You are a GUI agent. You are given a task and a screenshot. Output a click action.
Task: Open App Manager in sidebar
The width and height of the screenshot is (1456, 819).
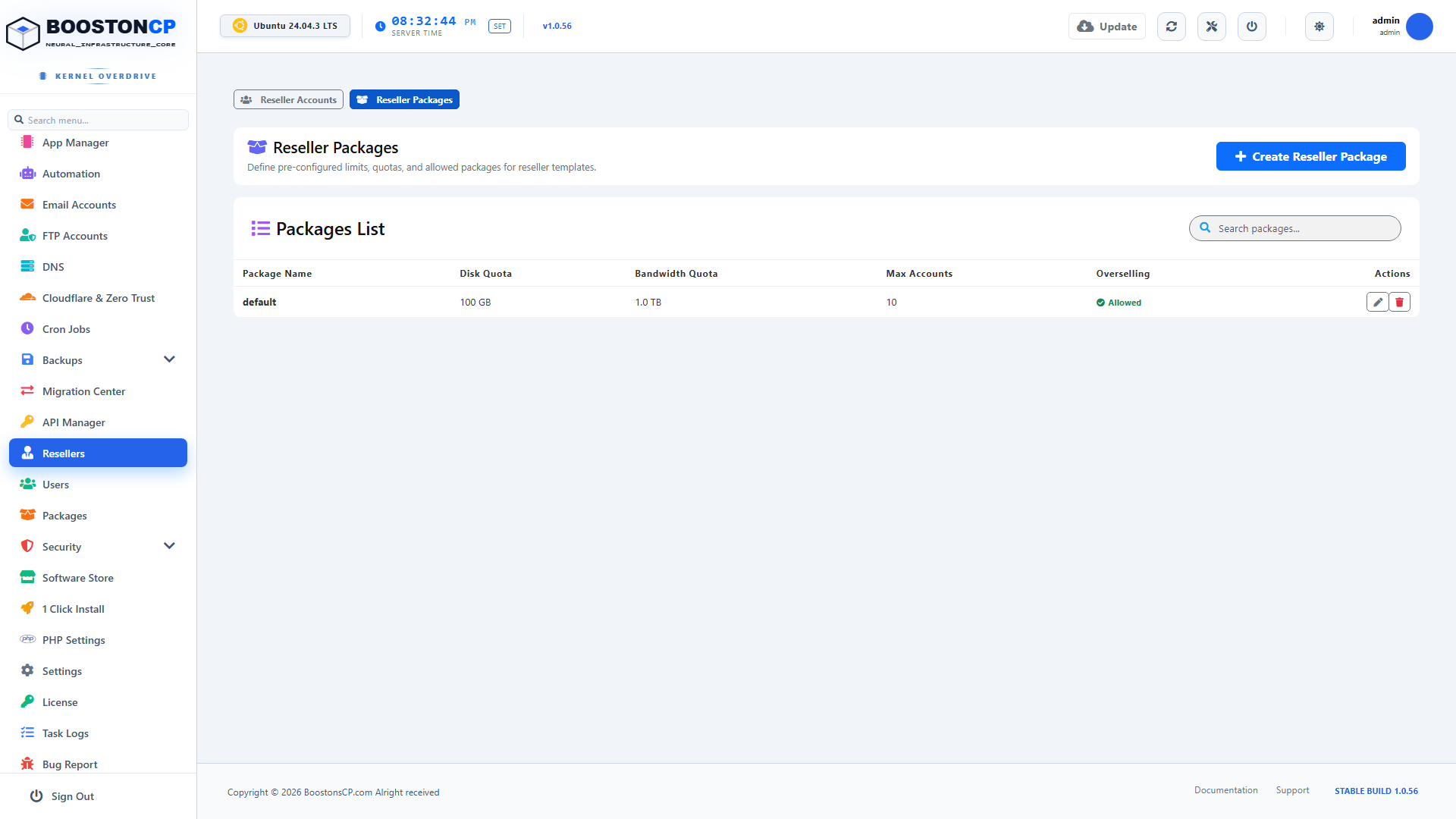click(98, 143)
